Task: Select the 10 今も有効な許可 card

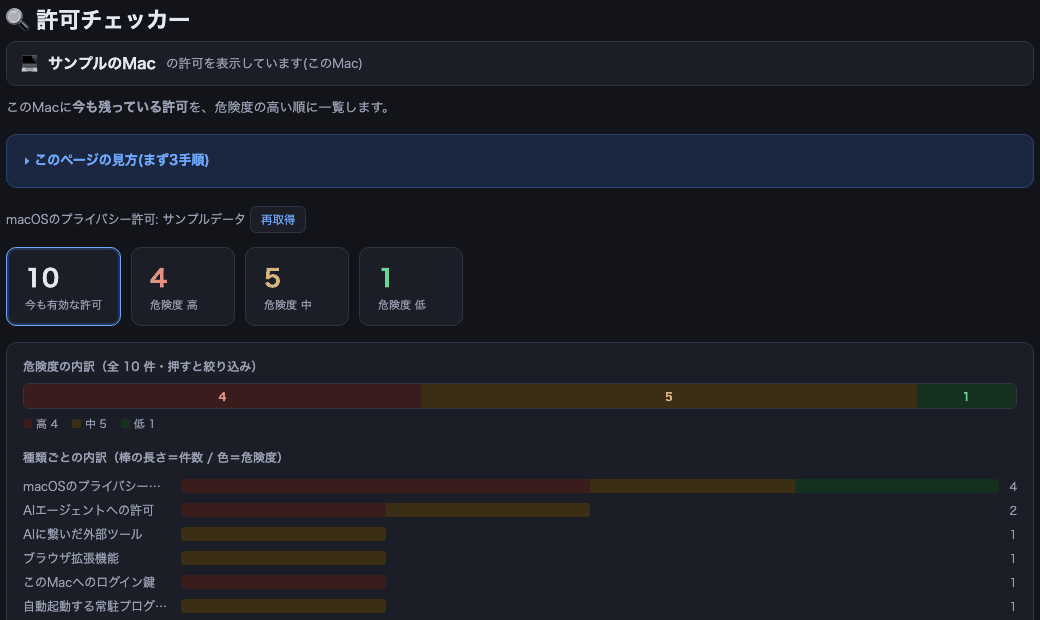Action: (x=64, y=286)
